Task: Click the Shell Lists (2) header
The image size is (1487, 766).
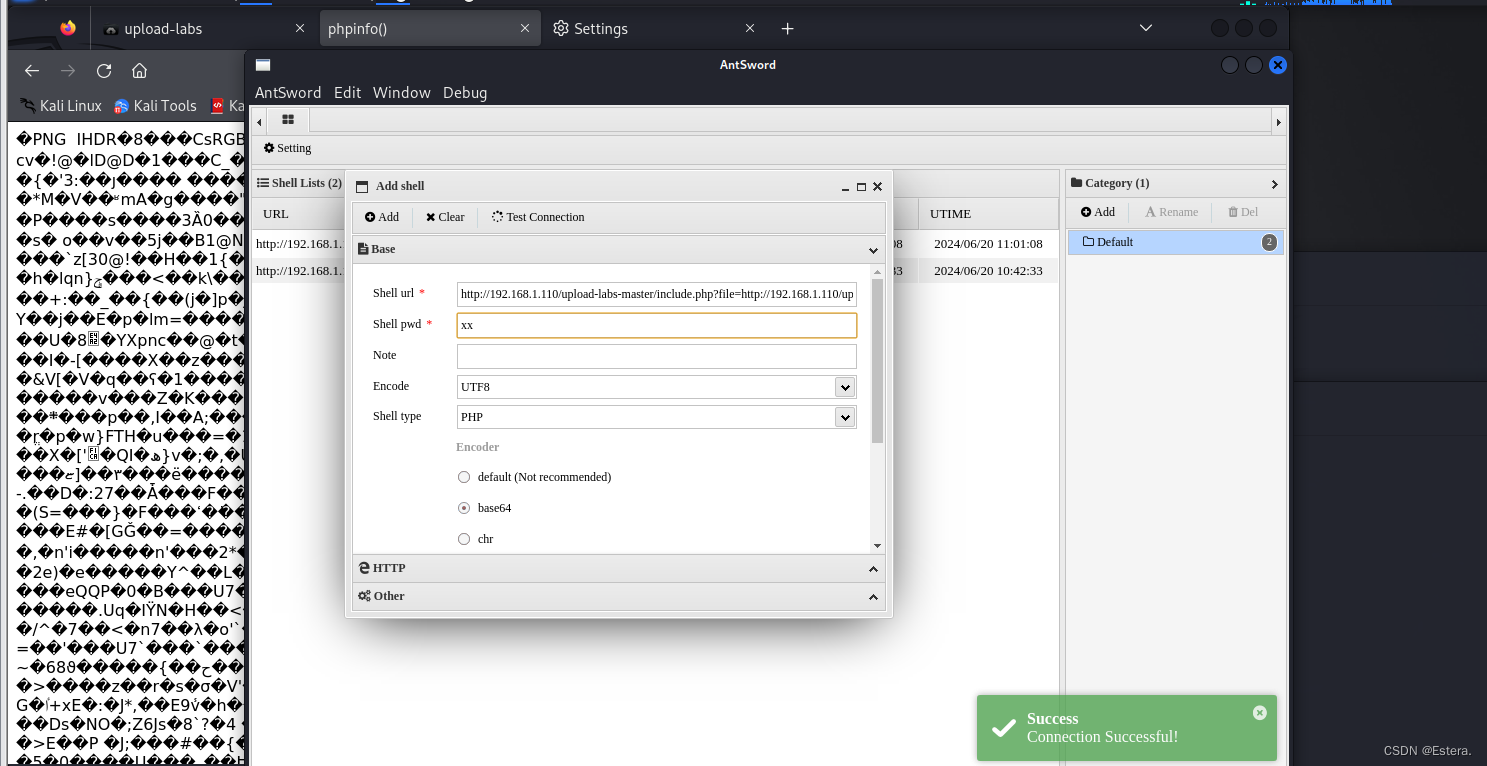Action: click(x=299, y=183)
